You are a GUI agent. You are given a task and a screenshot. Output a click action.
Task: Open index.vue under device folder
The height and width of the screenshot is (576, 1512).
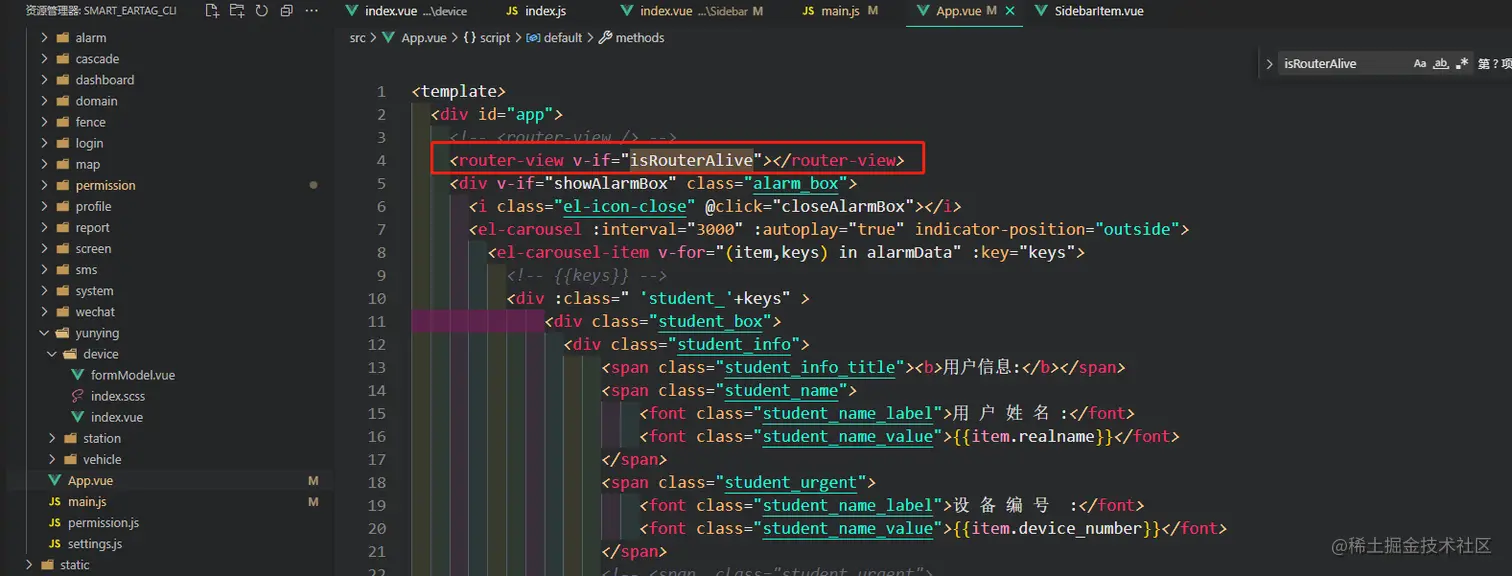116,417
